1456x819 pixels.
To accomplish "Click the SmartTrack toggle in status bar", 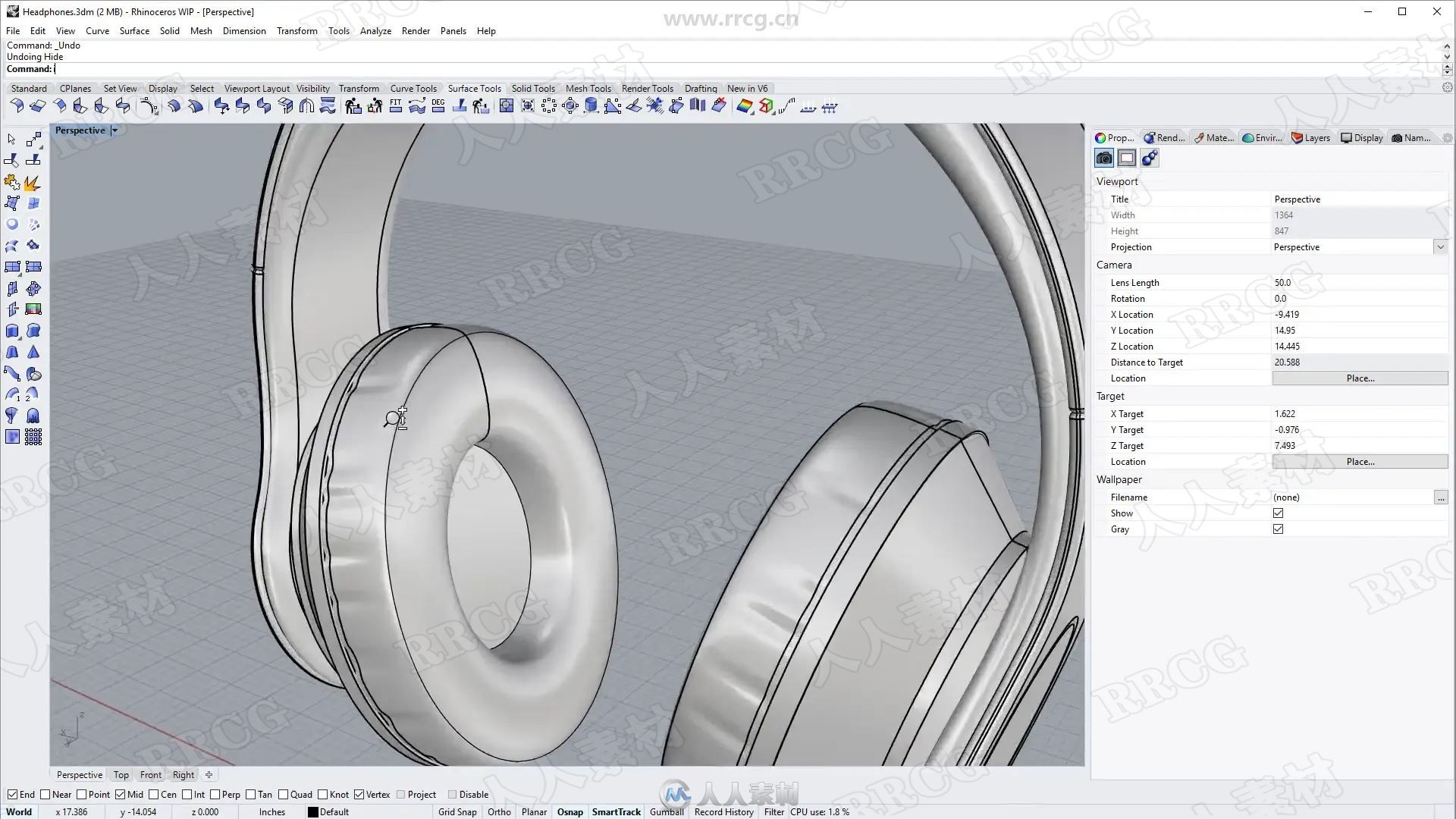I will point(616,811).
